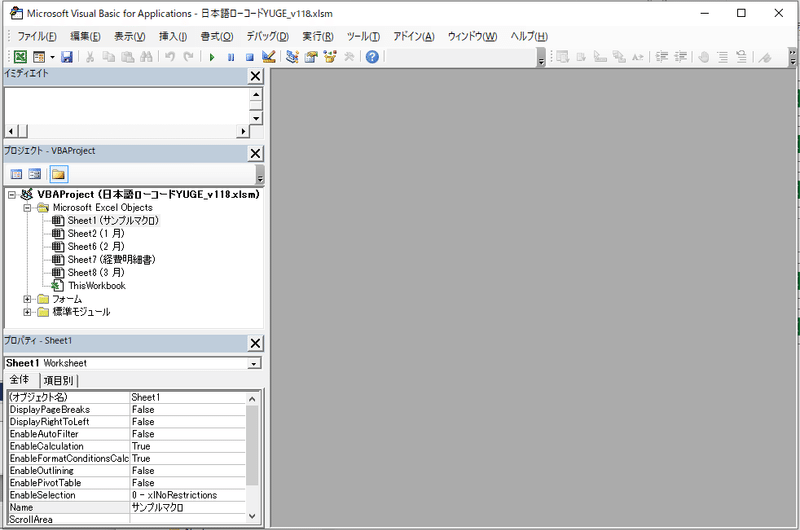Collapse the VBAProject root node
The width and height of the screenshot is (800, 530).
pos(12,195)
